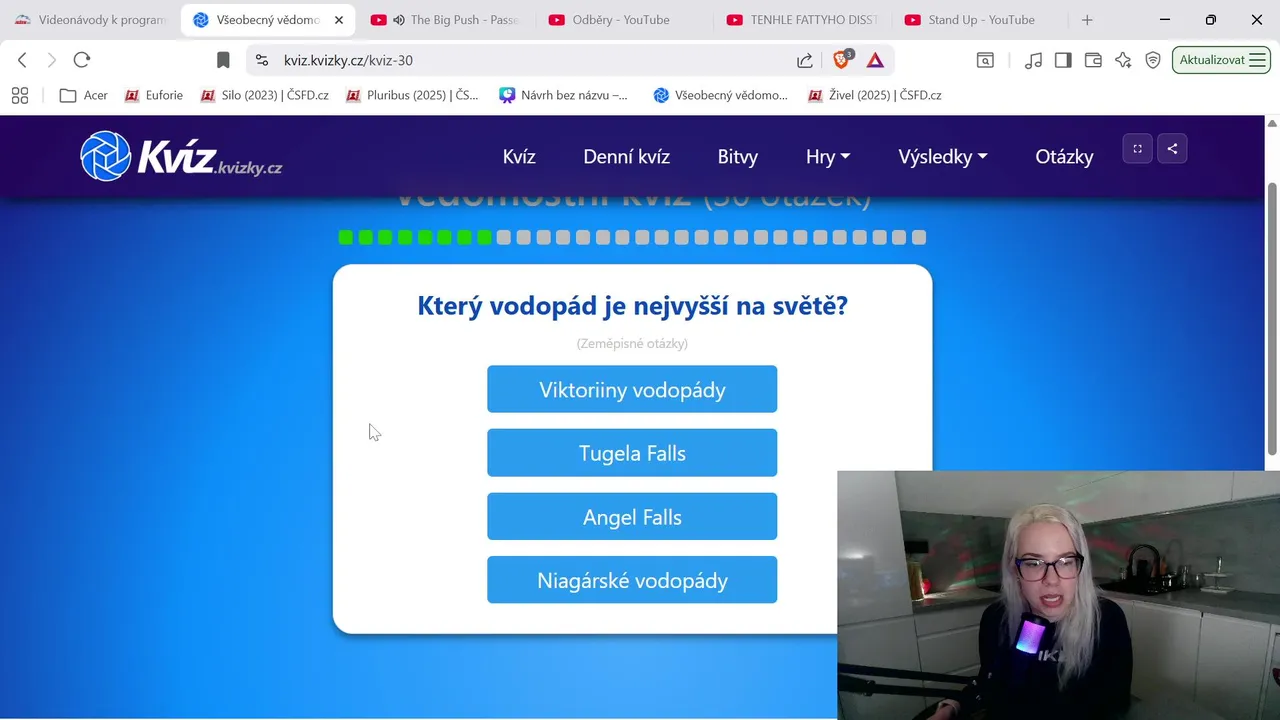The width and height of the screenshot is (1280, 720).
Task: Click the page vertical scrollbar
Action: point(1272,320)
